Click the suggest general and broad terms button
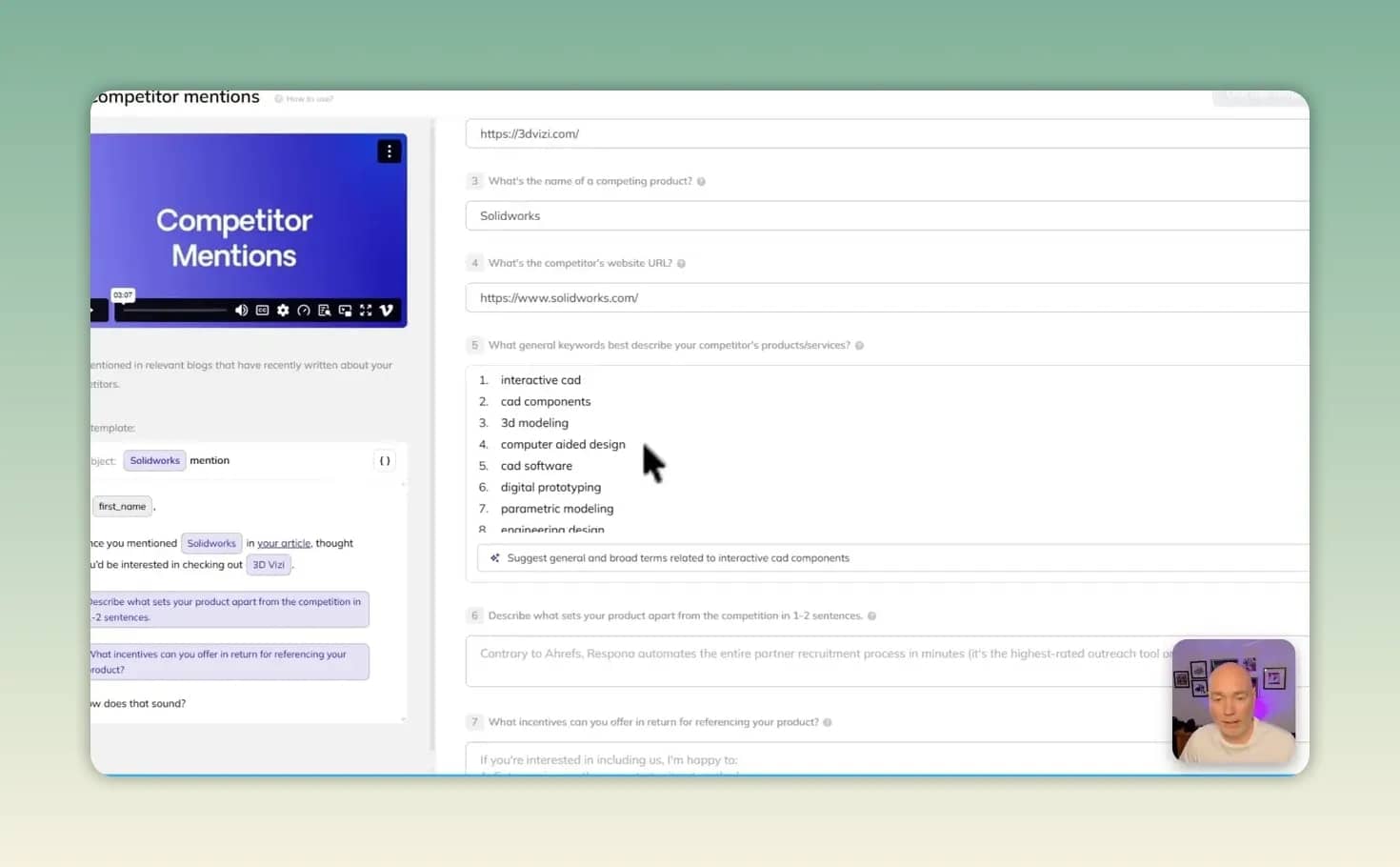 (892, 558)
